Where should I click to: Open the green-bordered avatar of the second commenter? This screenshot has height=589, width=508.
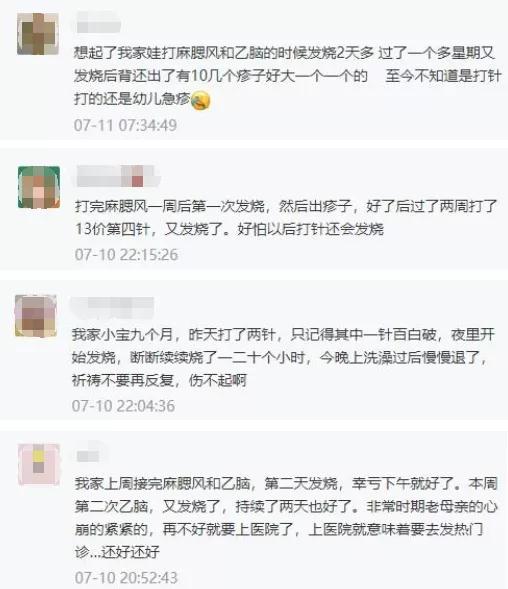click(39, 187)
